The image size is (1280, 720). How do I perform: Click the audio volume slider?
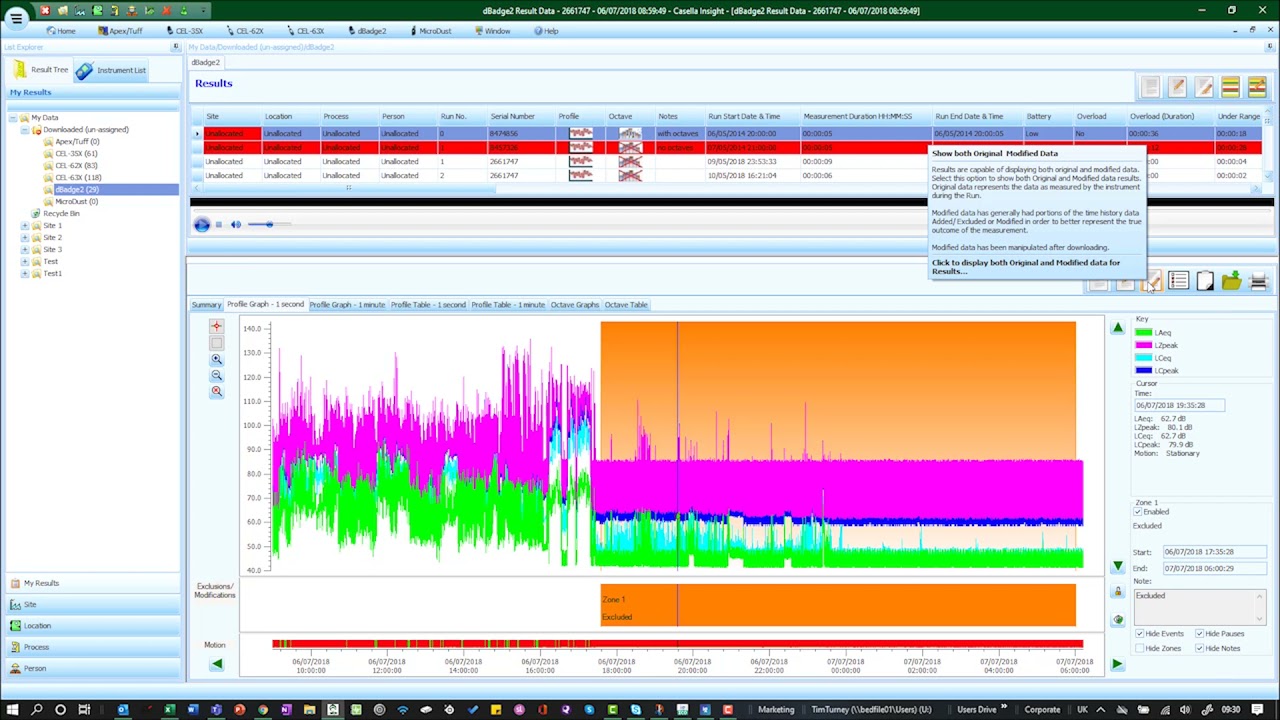[x=268, y=225]
